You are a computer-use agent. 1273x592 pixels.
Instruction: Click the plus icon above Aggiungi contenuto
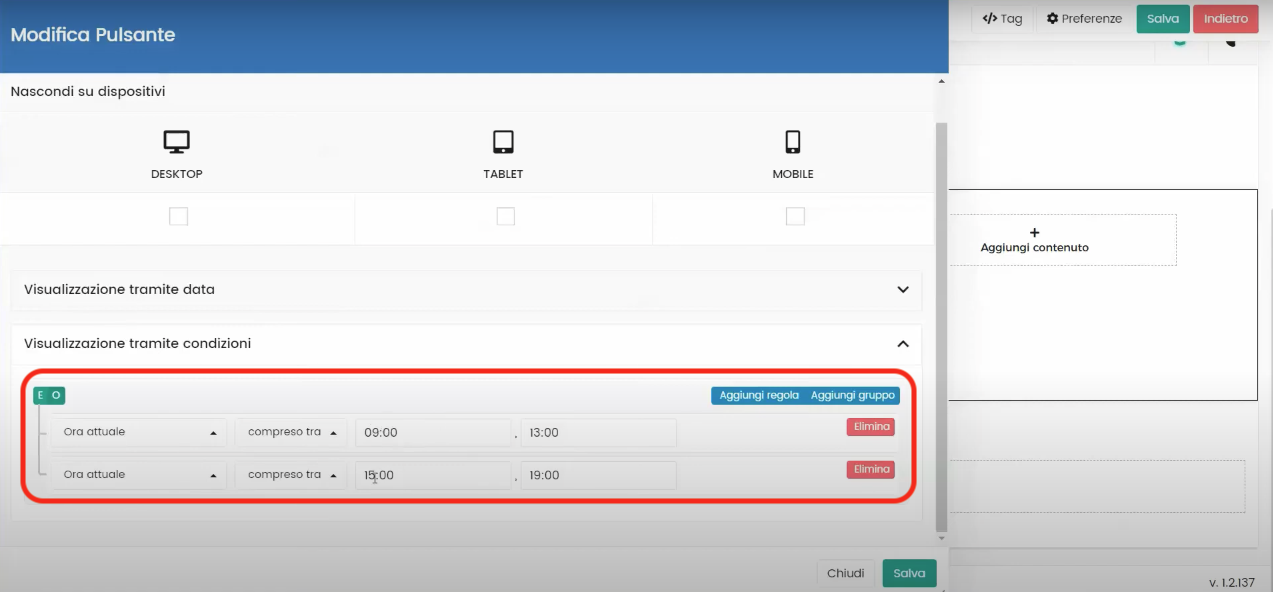coord(1034,232)
